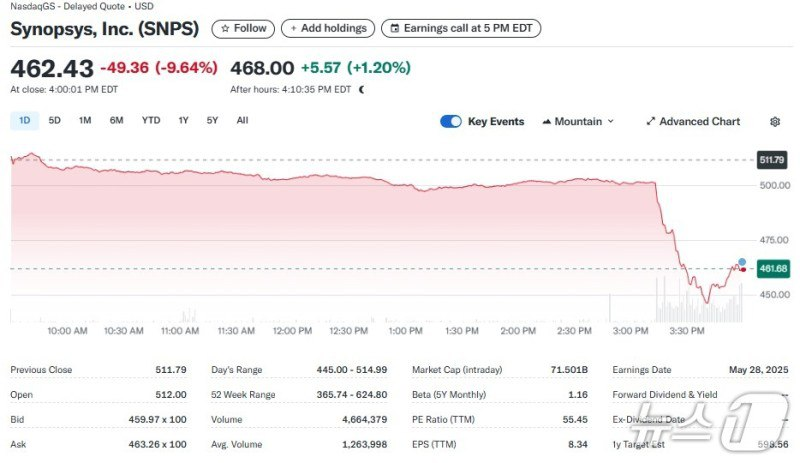Click the Previous Close value 511.79
800x463 pixels.
coord(171,370)
